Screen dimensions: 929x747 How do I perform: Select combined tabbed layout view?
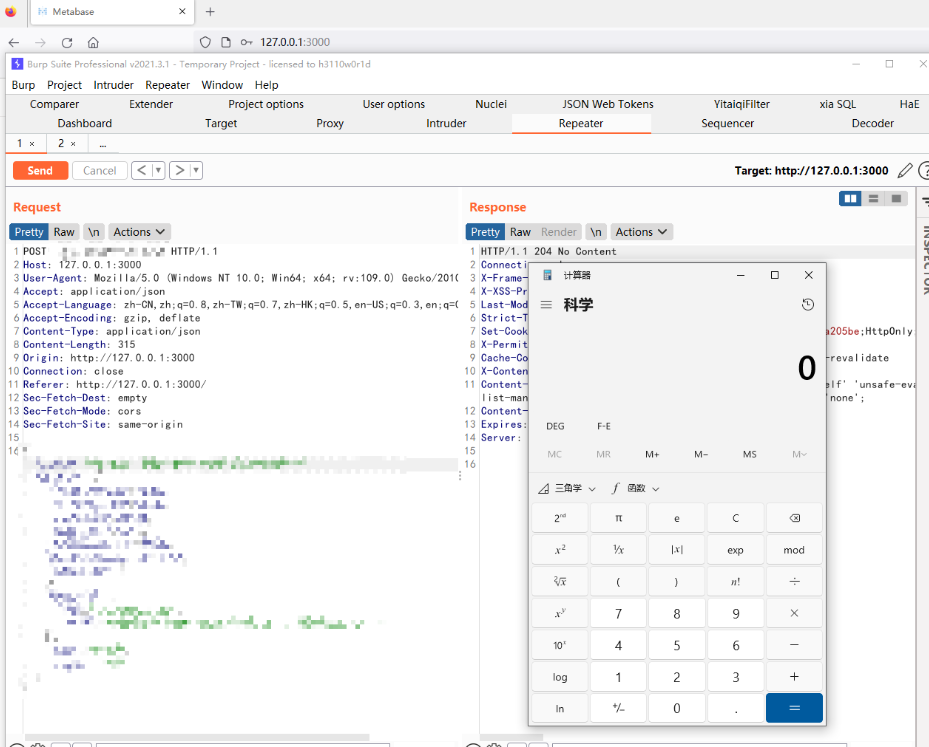click(896, 198)
